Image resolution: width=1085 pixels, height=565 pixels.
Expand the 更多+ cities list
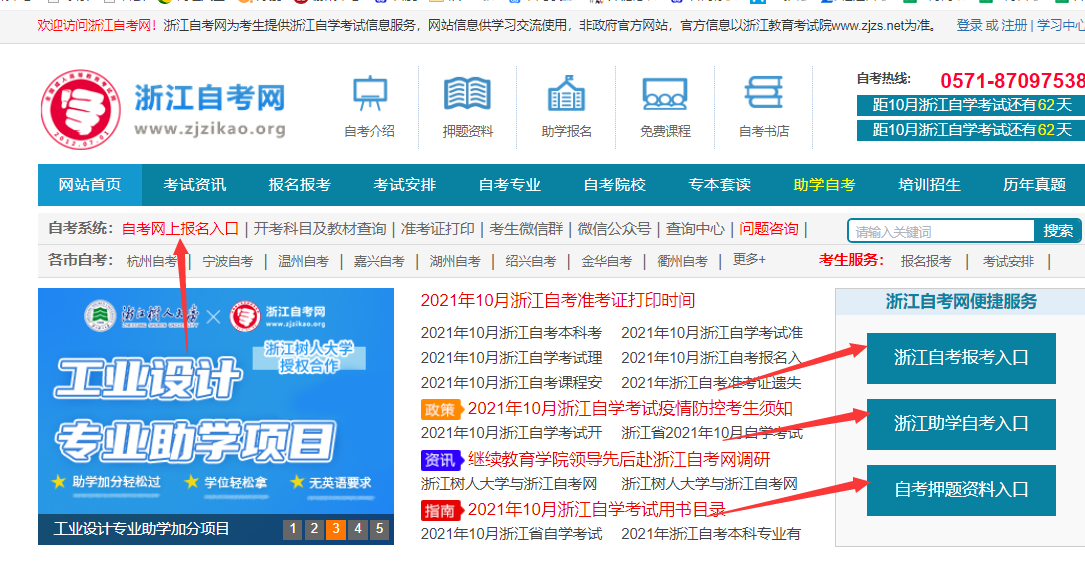coord(749,260)
